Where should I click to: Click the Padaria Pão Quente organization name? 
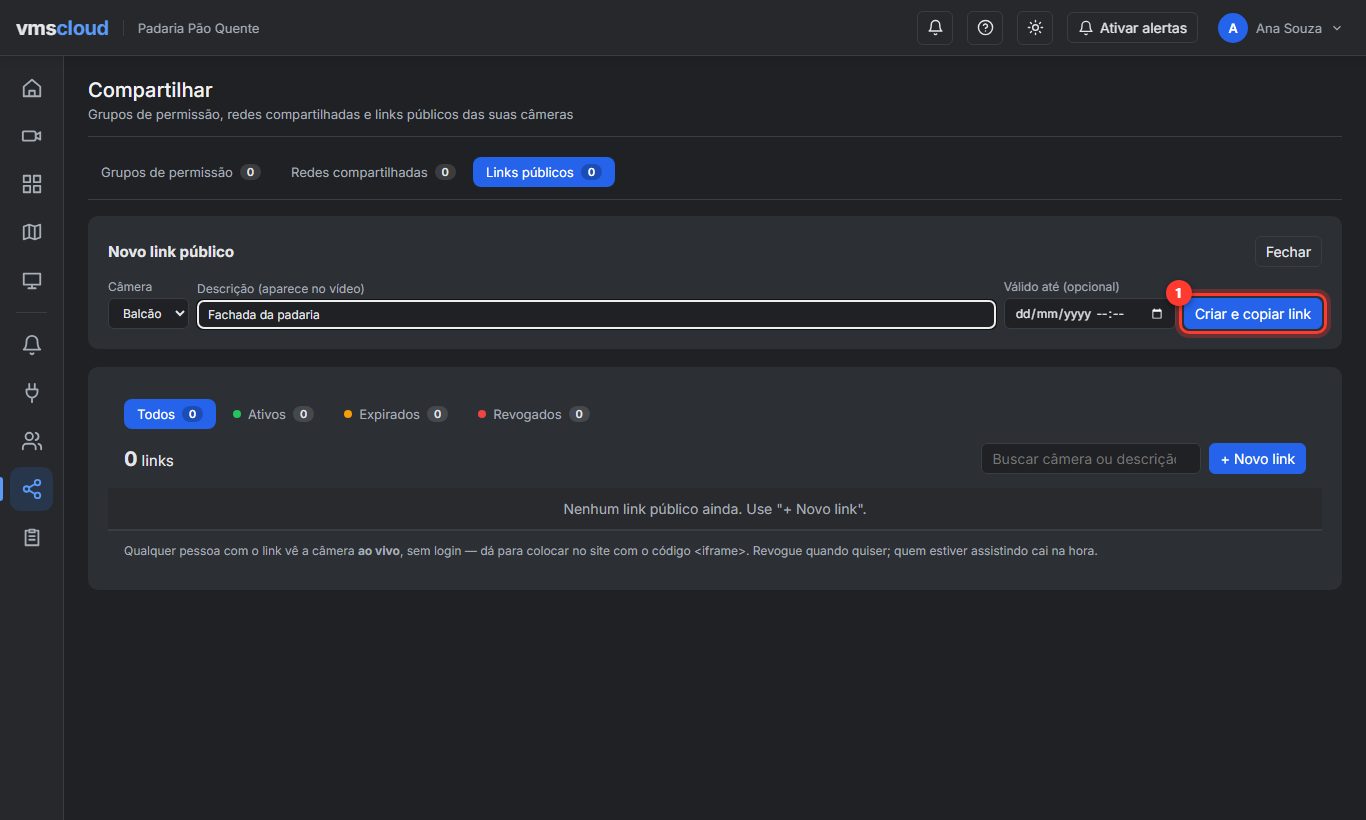198,28
